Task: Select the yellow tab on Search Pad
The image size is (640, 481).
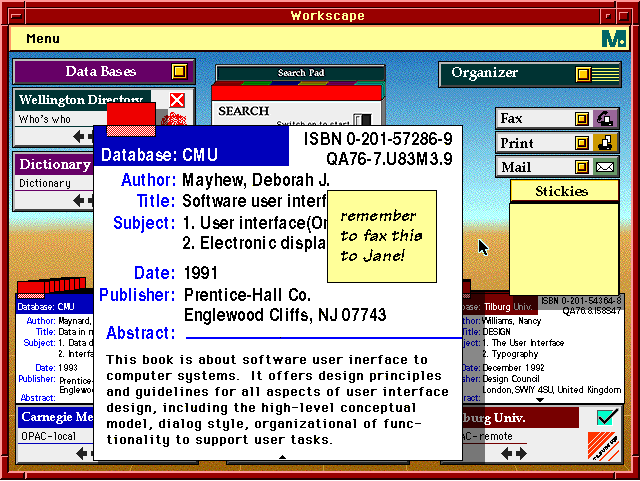Action: click(313, 83)
